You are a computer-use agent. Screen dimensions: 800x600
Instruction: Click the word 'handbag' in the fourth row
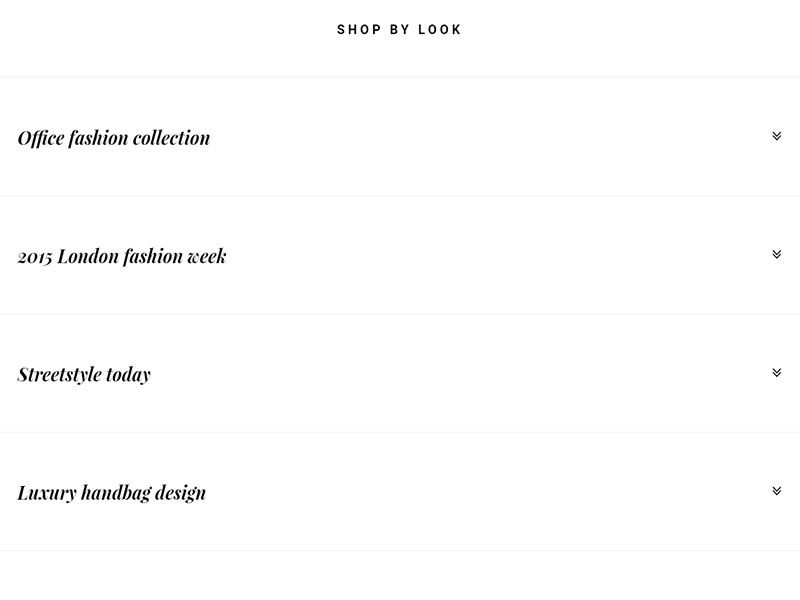click(115, 493)
